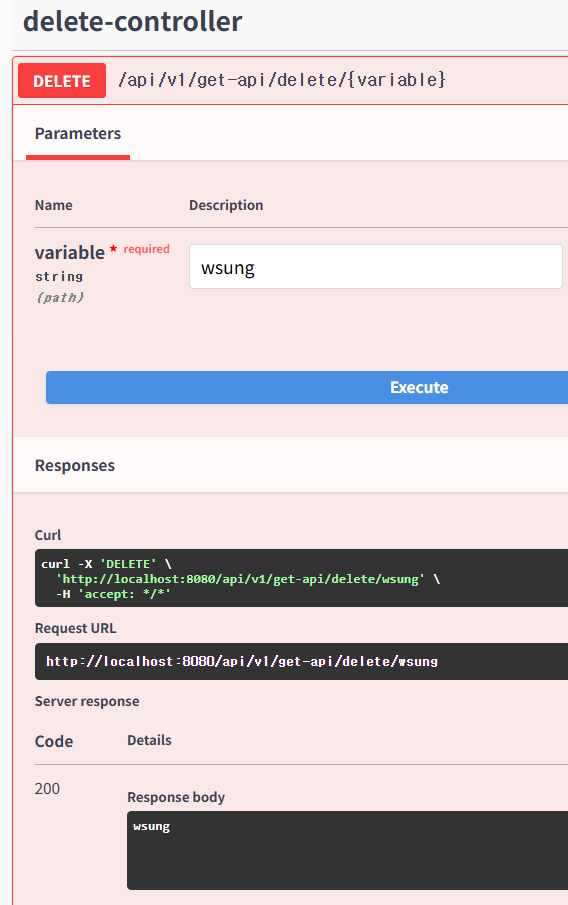
Task: Click the Response body label
Action: 176,797
